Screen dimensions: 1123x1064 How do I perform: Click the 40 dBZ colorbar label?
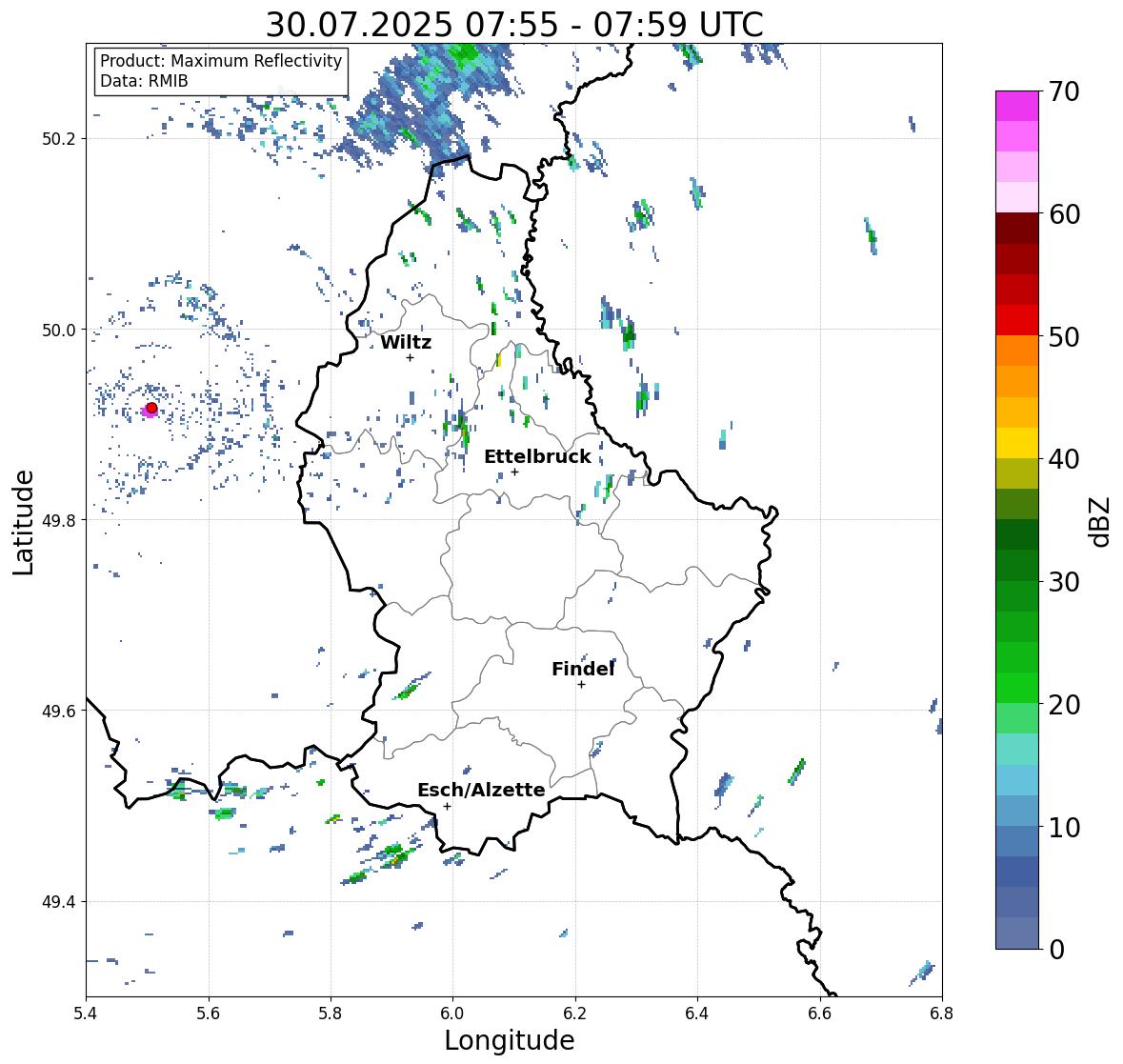click(x=1064, y=459)
